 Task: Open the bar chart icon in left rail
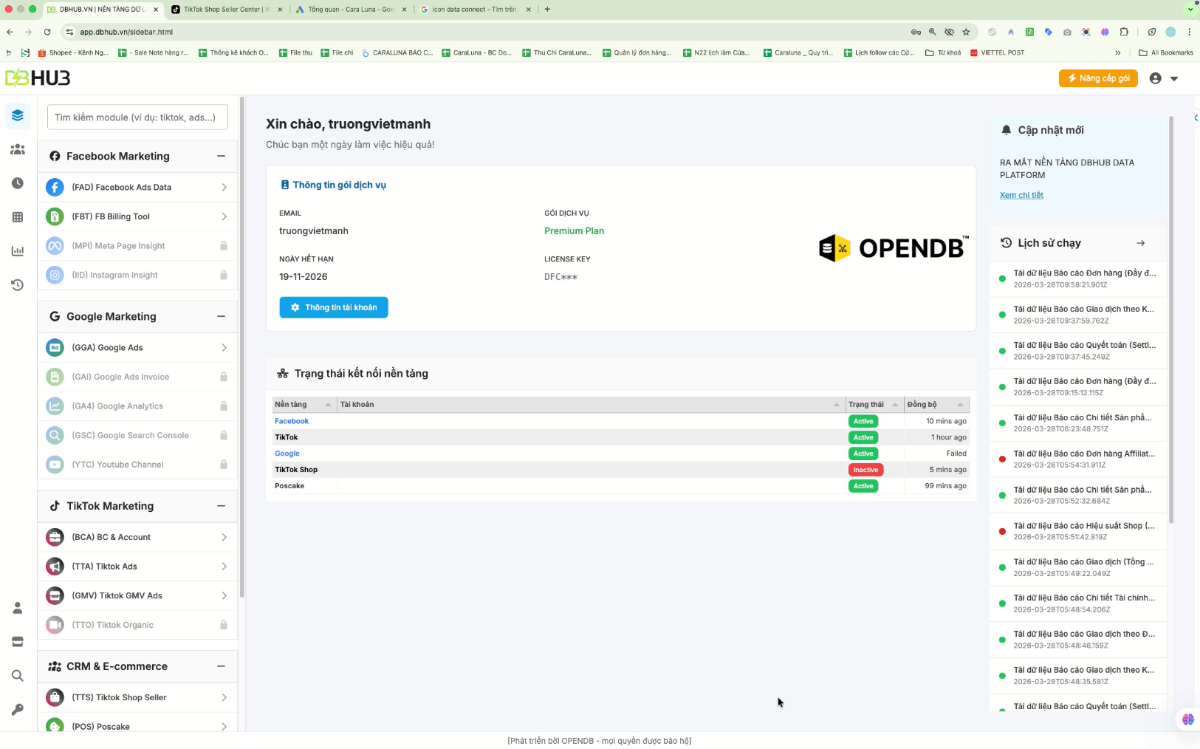17,251
